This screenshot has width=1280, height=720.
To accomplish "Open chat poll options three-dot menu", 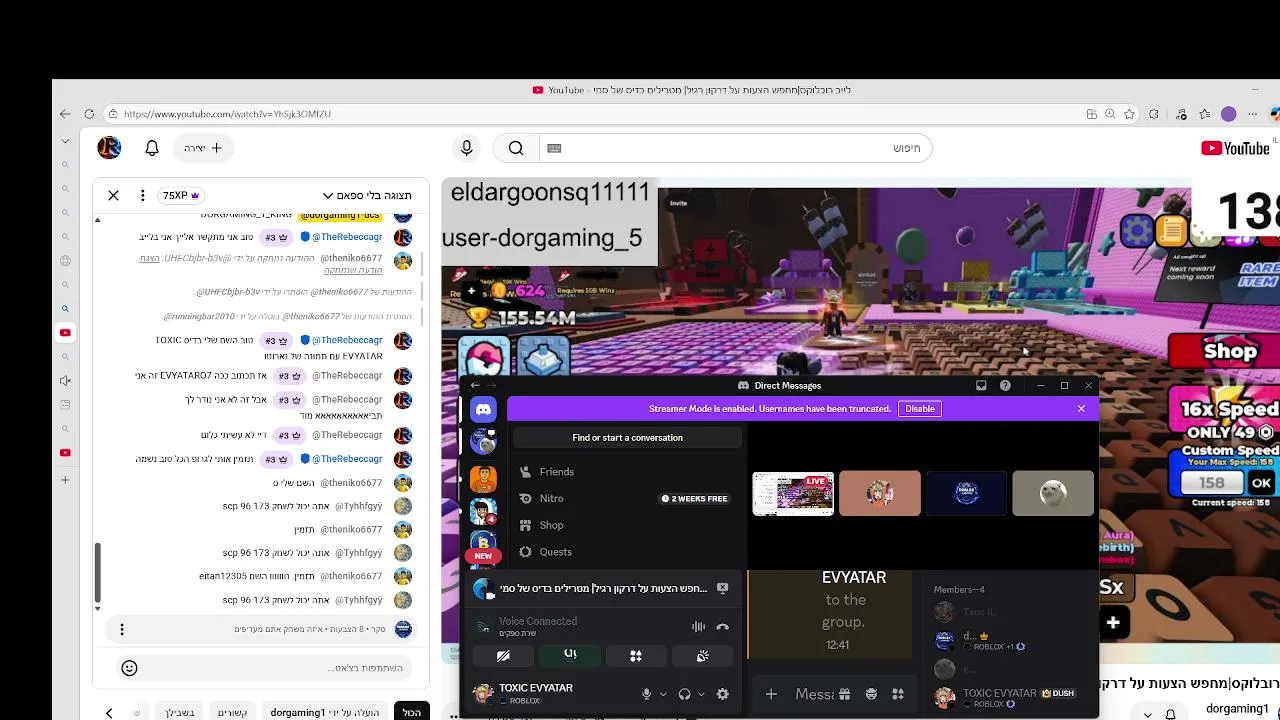I will (x=122, y=629).
